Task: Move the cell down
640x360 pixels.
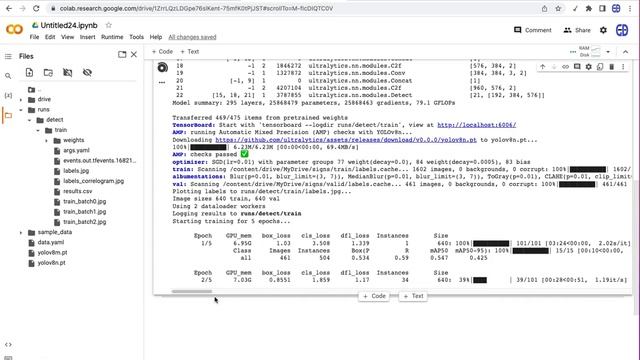Action: (x=554, y=67)
